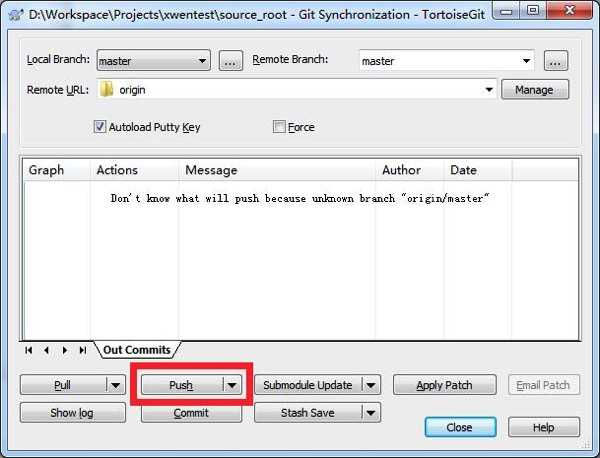600x458 pixels.
Task: Click the unknown branch origin/master message
Action: (300, 198)
